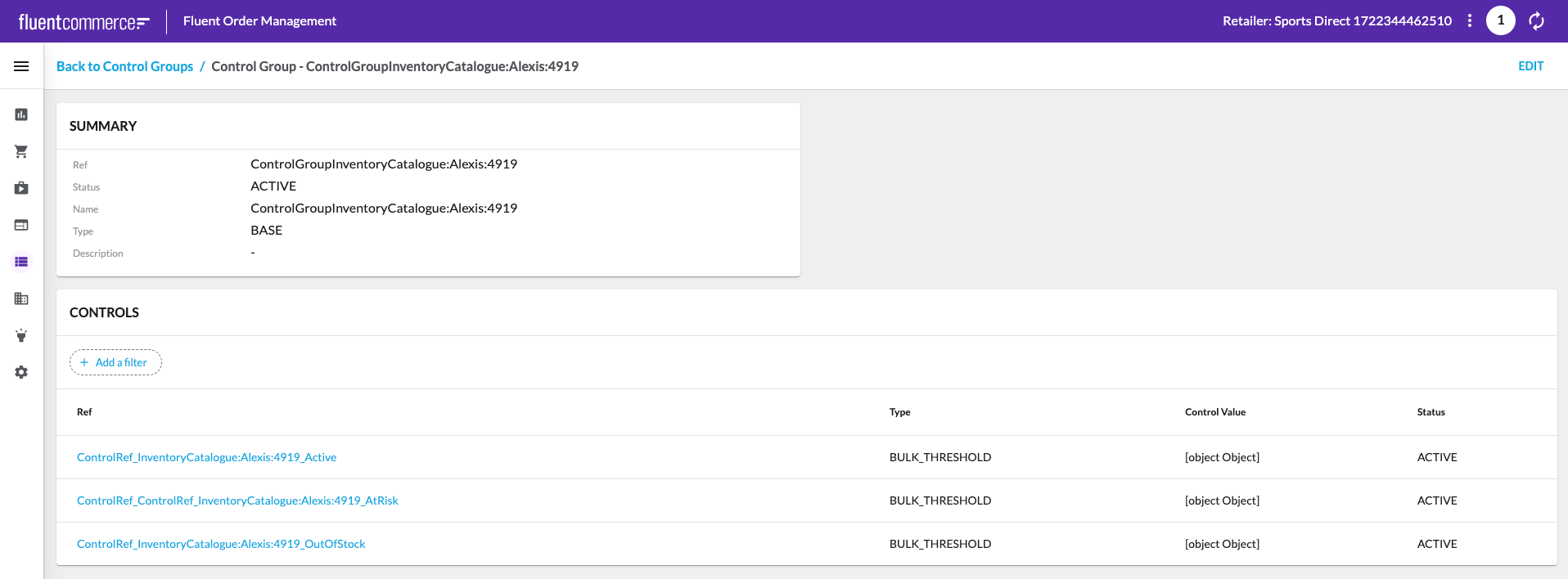This screenshot has width=1568, height=579.
Task: Open the dashboard chart icon in sidebar
Action: click(21, 114)
